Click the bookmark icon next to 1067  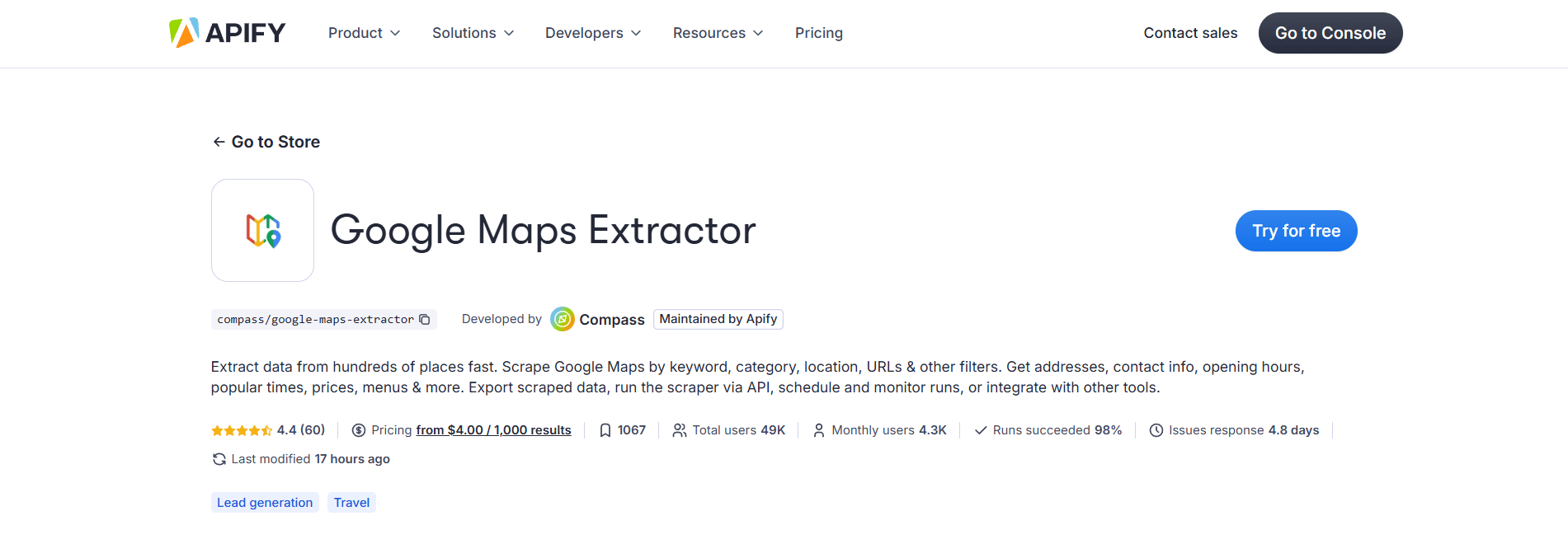(605, 430)
